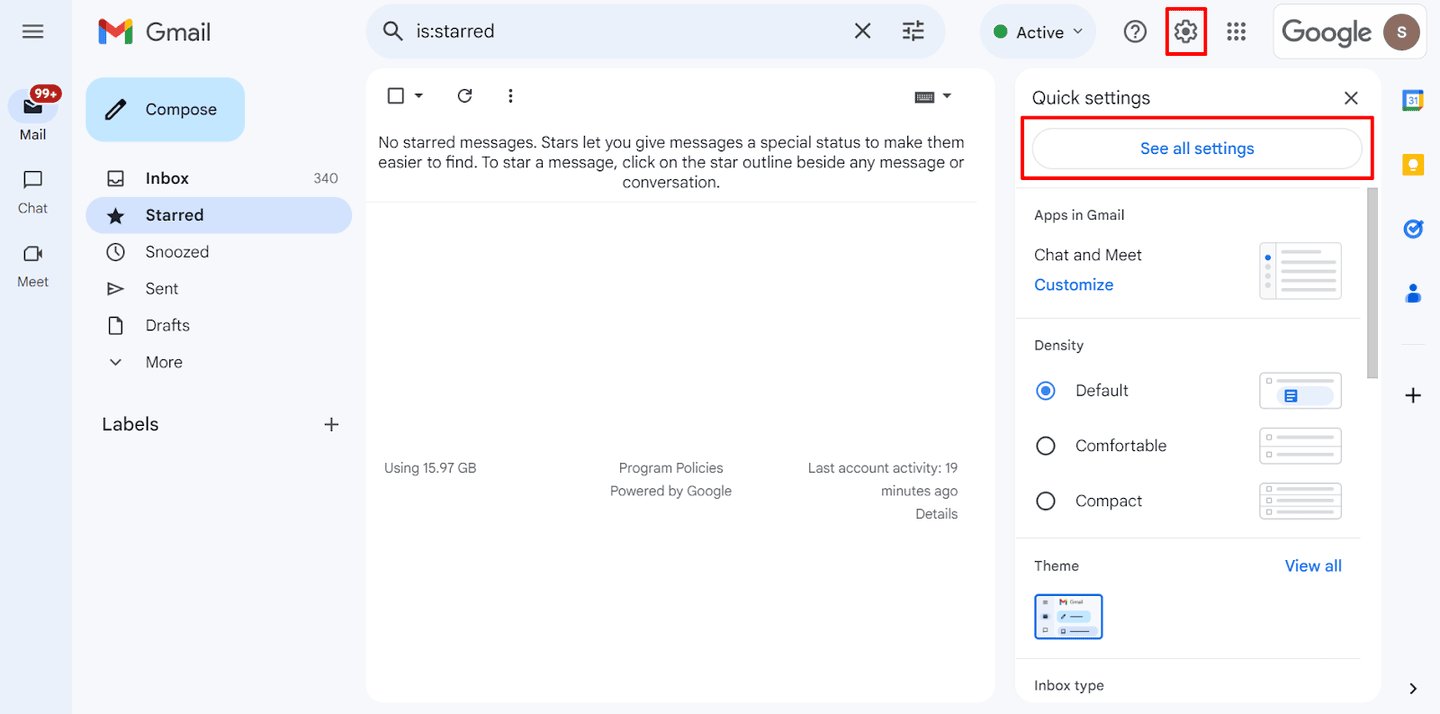The height and width of the screenshot is (714, 1440).
Task: Select the current theme thumbnail
Action: pos(1069,616)
